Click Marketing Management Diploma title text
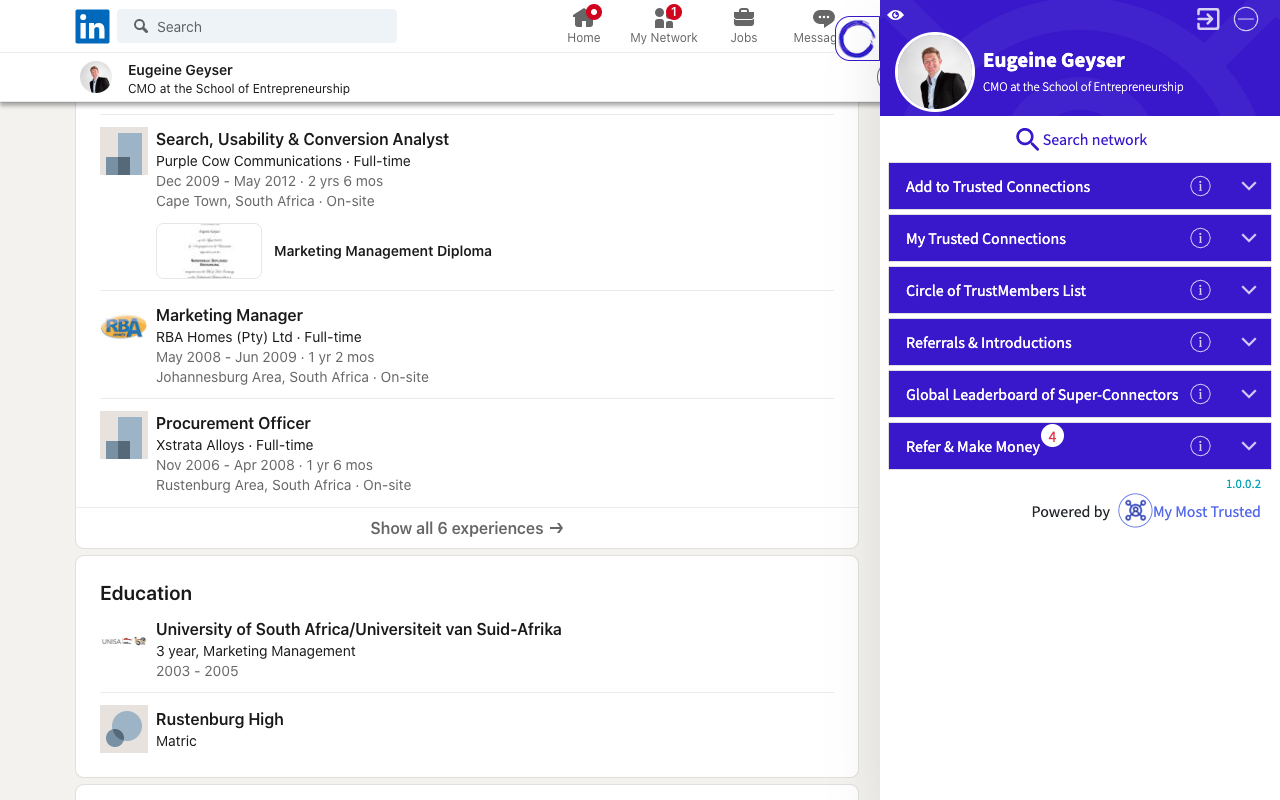Viewport: 1280px width, 800px height. point(383,251)
